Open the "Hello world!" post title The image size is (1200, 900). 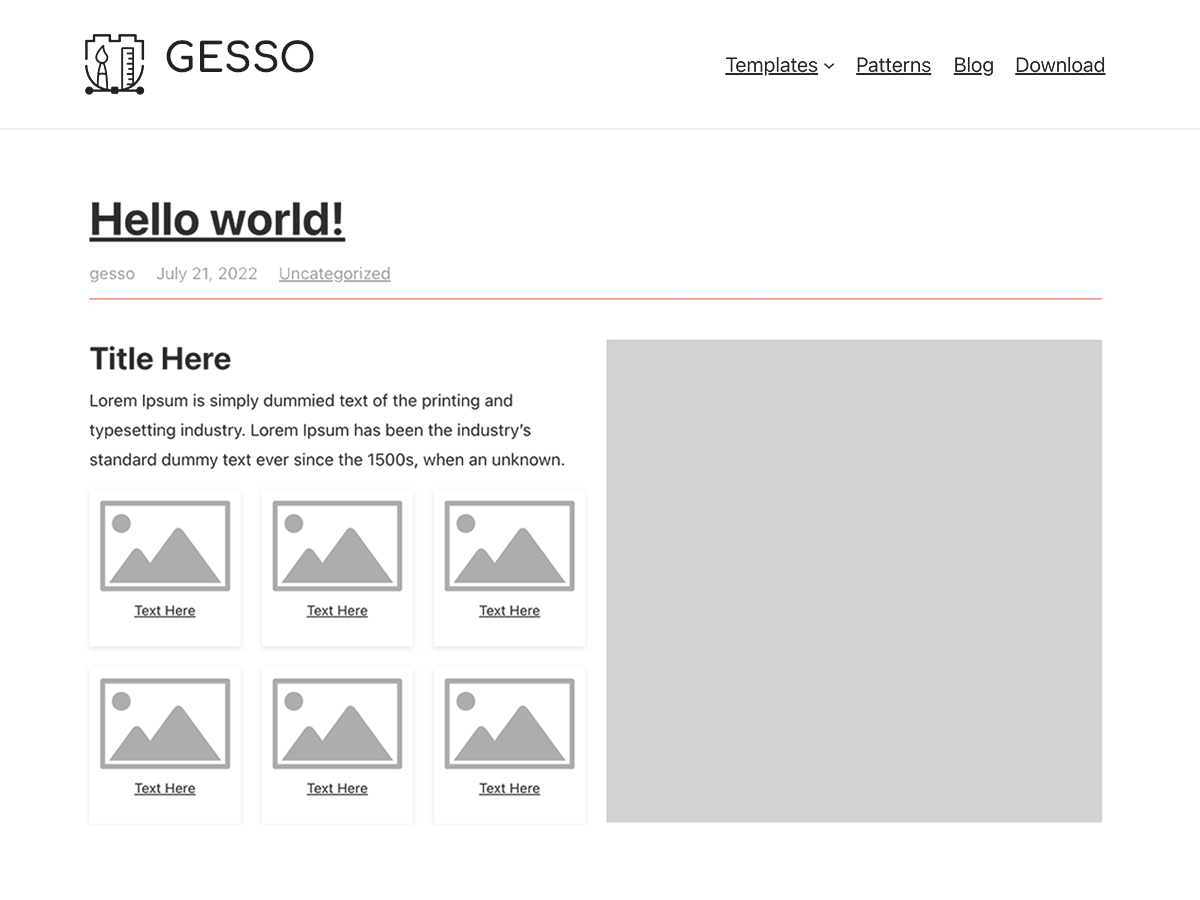tap(216, 219)
